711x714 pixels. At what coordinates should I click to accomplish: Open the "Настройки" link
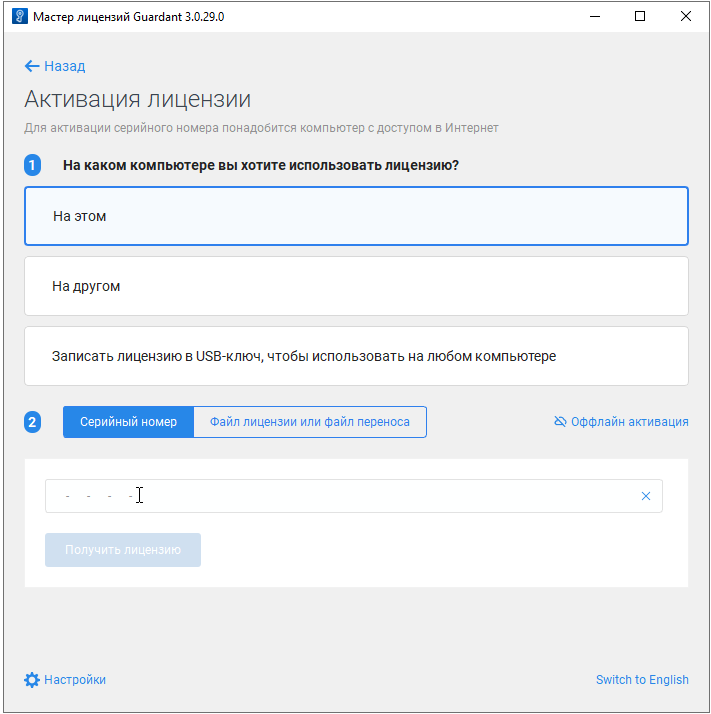click(75, 680)
